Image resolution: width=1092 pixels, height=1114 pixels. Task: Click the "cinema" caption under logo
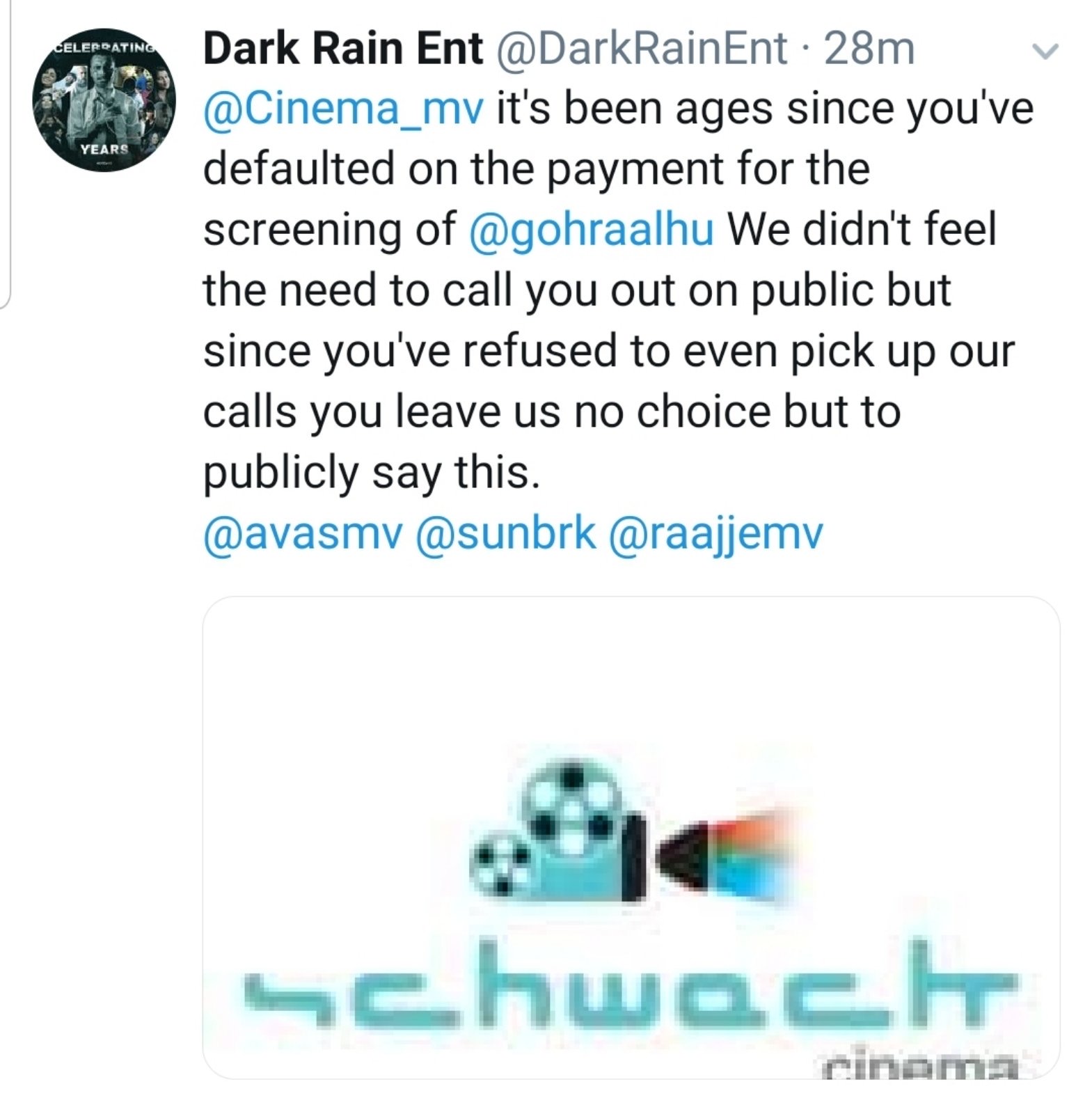click(x=919, y=1064)
